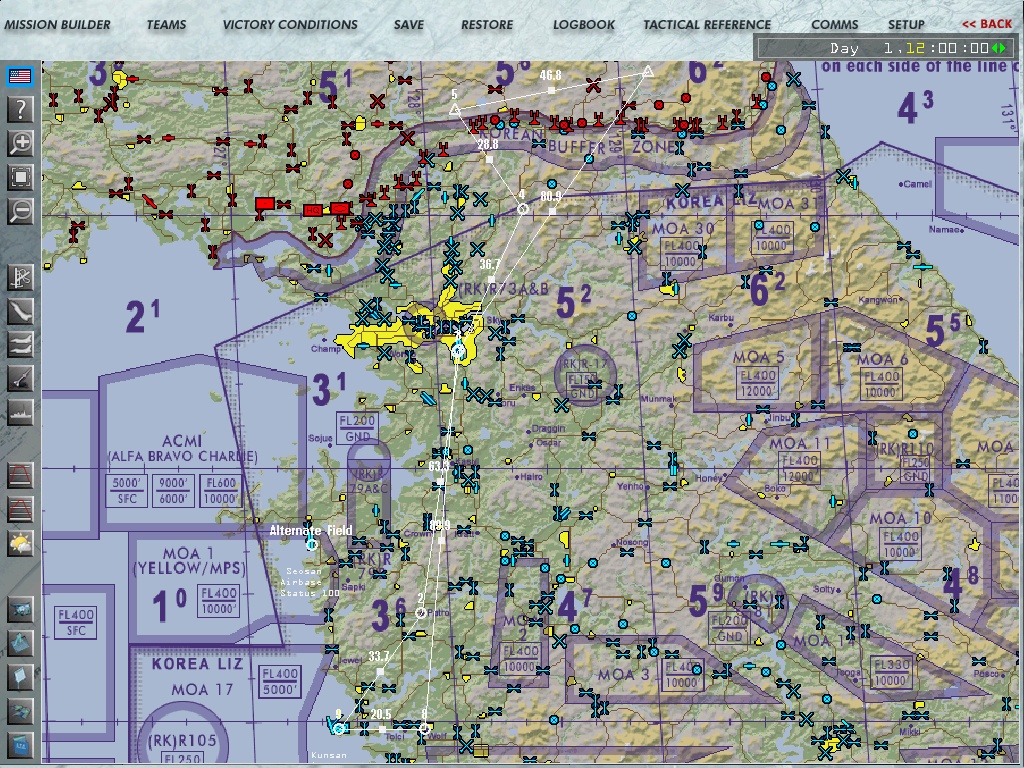
Task: Click the US flag team icon
Action: [x=20, y=76]
